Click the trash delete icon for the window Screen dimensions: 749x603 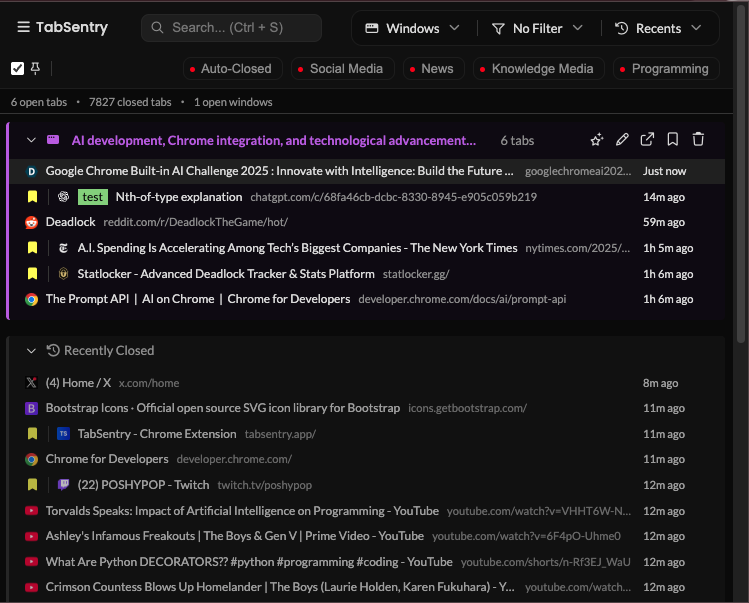coord(698,140)
